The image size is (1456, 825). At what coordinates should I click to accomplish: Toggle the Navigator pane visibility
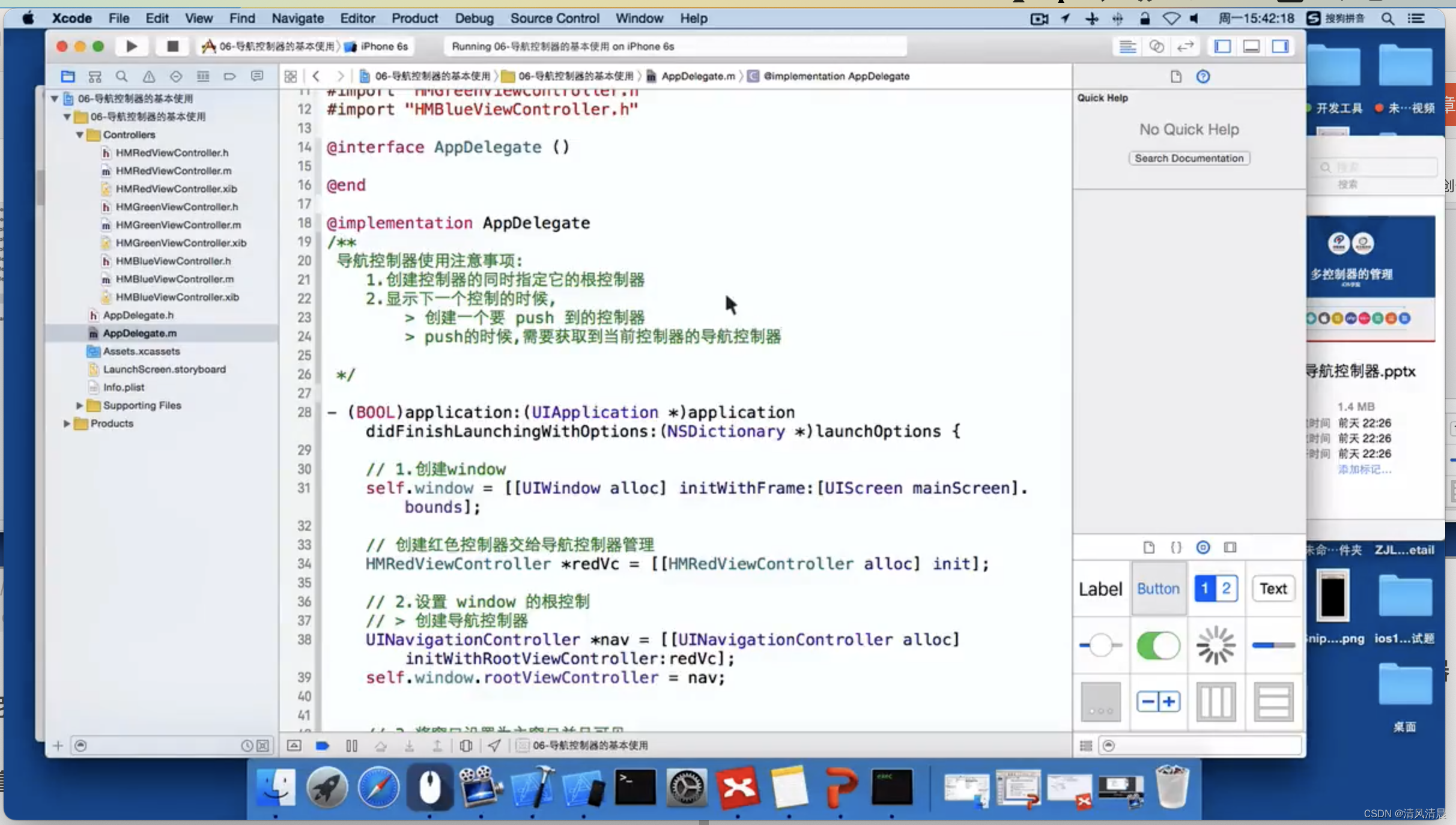(1222, 46)
